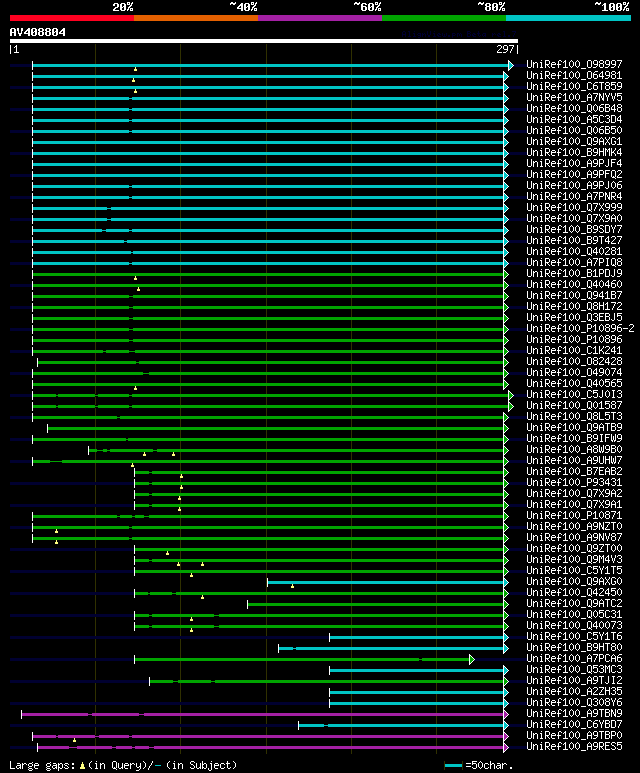This screenshot has height=773, width=640.
Task: Click the UniRef100_Q01587 label
Action: 574,406
